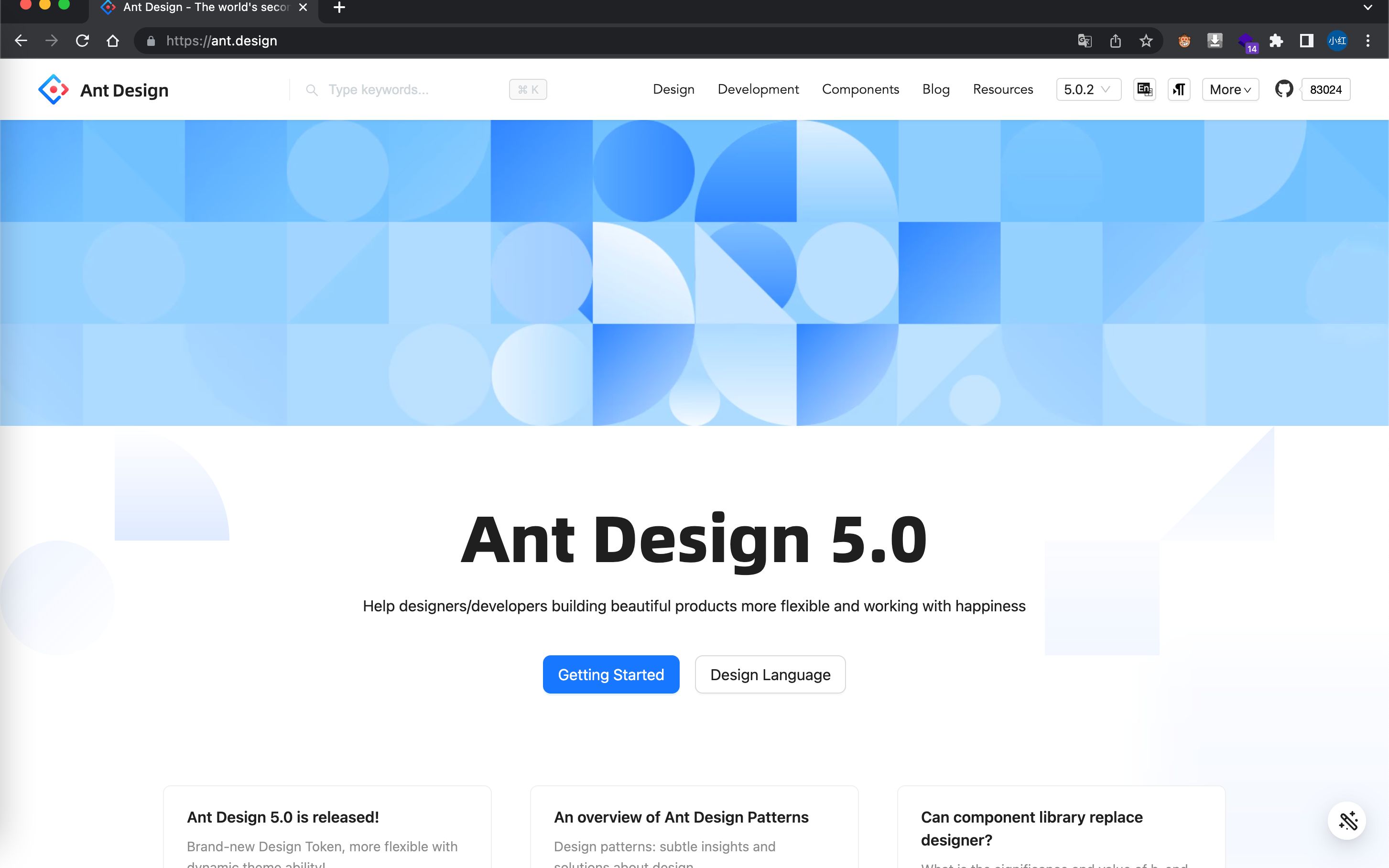Click the 'Help designers/developers' tagline text
This screenshot has width=1389, height=868.
point(694,606)
